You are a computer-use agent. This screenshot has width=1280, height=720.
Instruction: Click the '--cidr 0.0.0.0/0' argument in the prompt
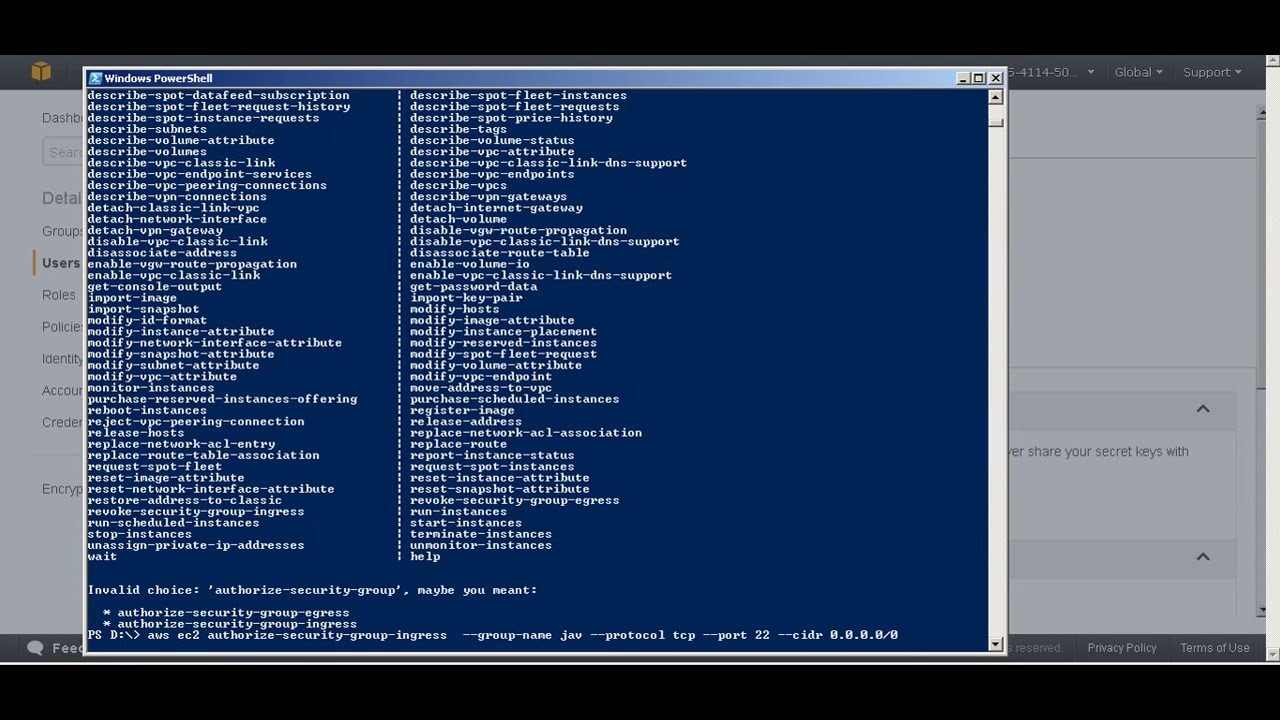click(x=838, y=635)
